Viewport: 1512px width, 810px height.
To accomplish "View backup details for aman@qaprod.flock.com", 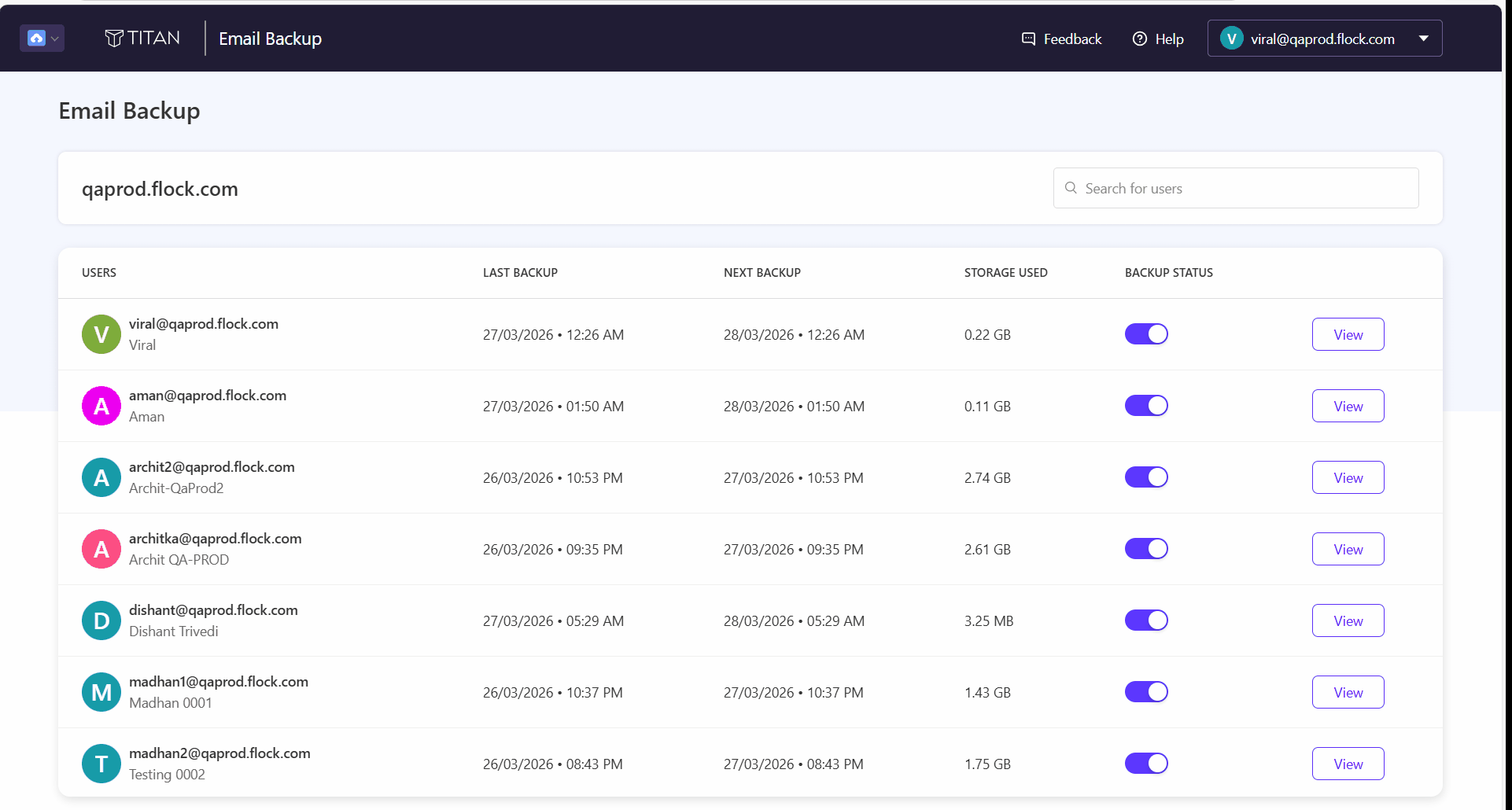I will [1348, 406].
